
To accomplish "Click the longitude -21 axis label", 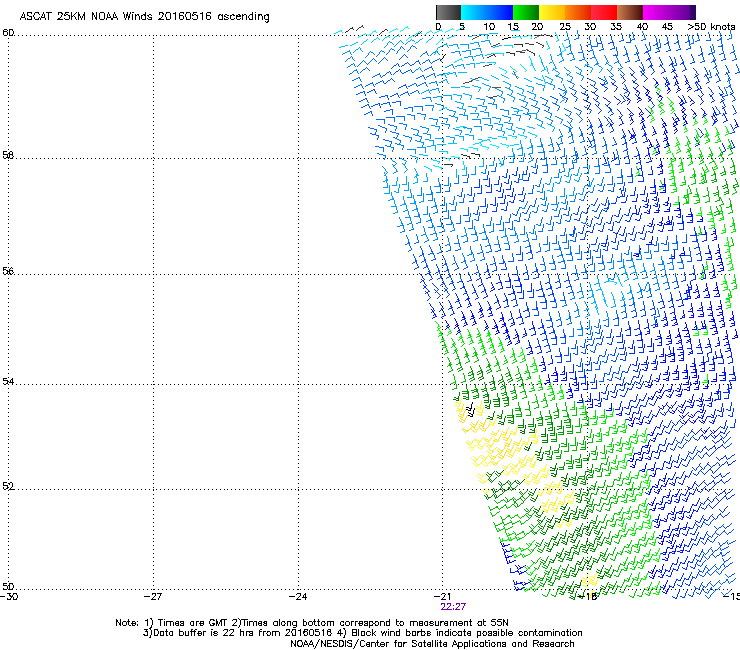I will click(442, 597).
